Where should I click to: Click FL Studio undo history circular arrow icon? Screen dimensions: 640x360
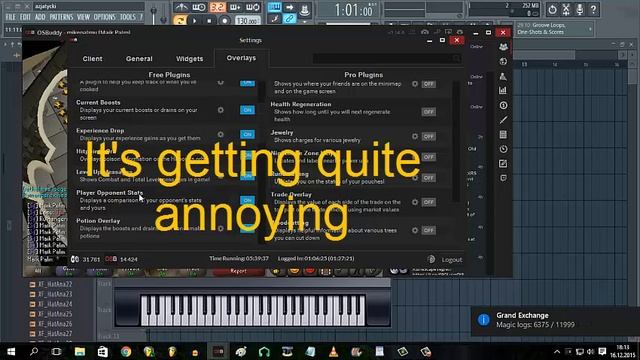(552, 9)
